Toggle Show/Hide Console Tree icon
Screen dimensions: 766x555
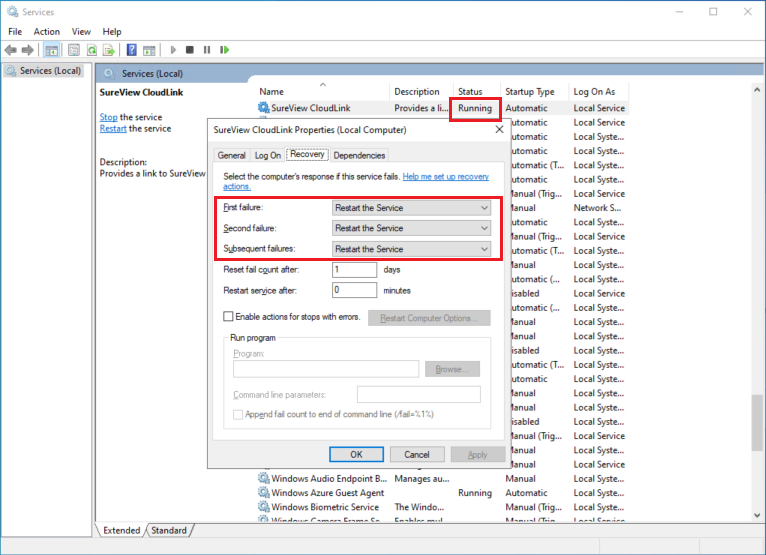pos(51,50)
